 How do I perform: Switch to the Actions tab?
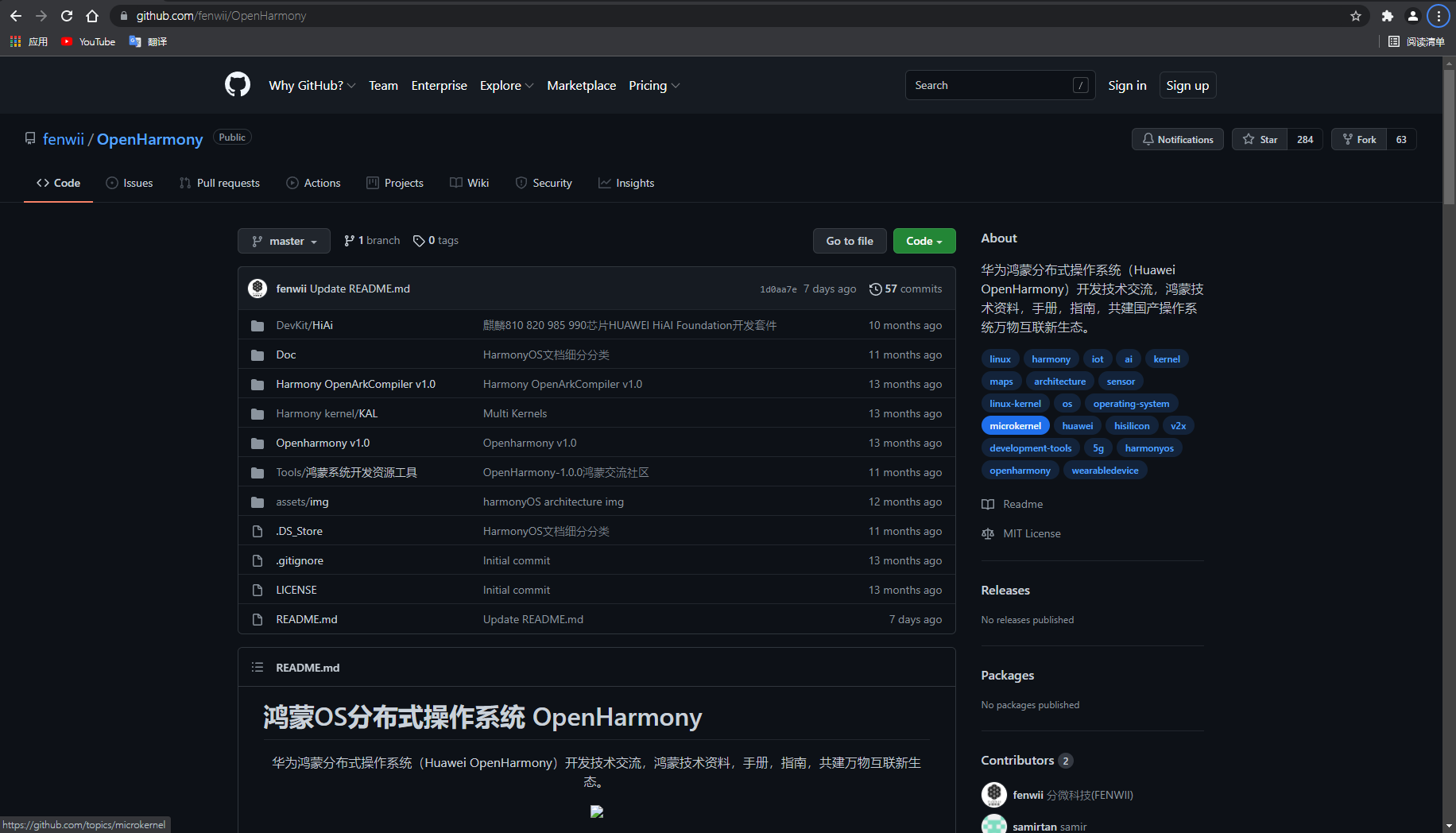pos(313,183)
